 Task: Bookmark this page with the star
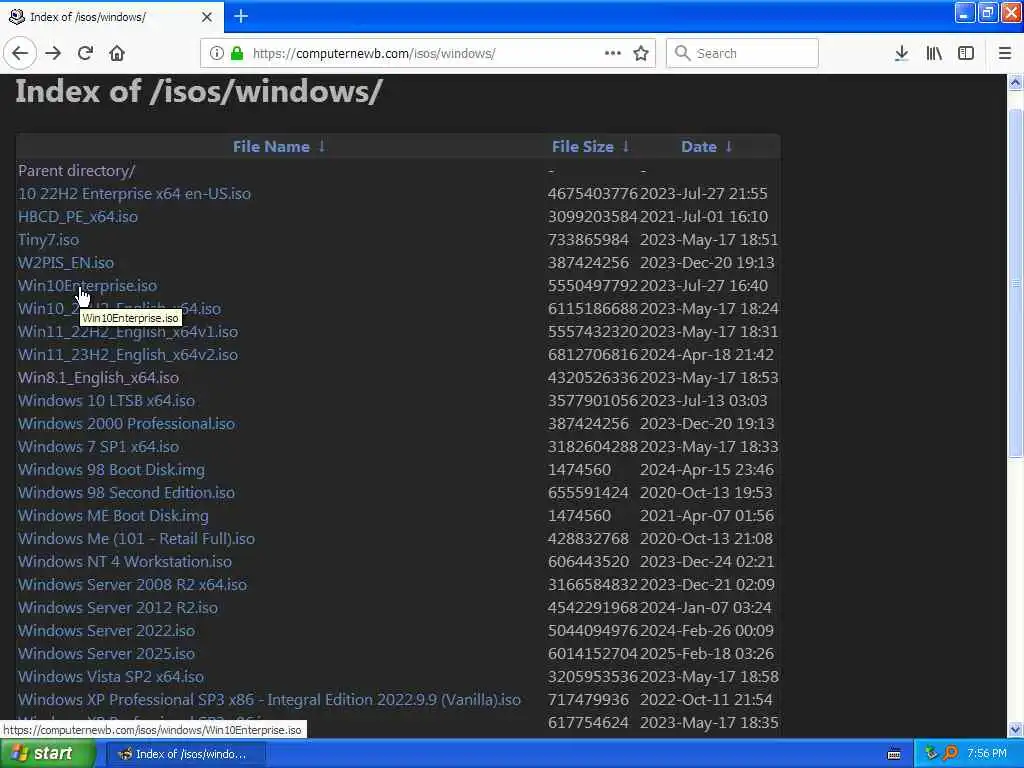(x=641, y=53)
